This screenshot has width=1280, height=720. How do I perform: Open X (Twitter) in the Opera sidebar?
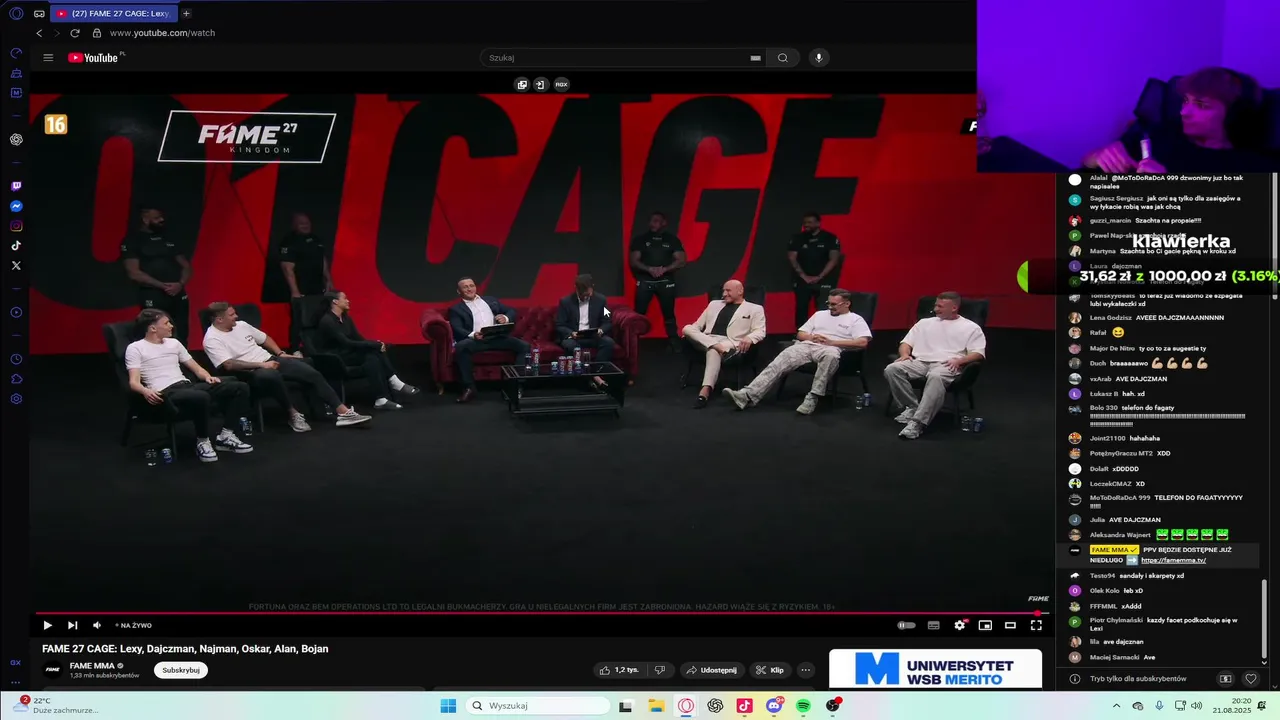[x=16, y=266]
